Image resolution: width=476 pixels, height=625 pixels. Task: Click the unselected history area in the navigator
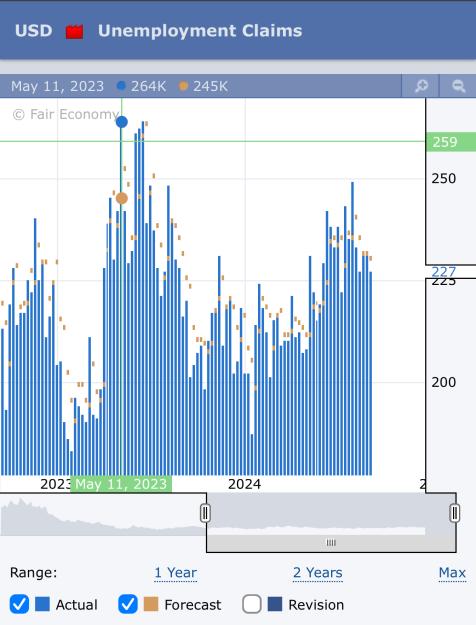[x=102, y=515]
